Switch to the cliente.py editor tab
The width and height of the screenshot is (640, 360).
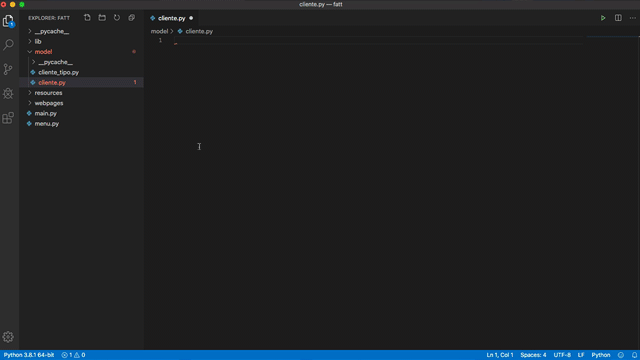[x=172, y=18]
